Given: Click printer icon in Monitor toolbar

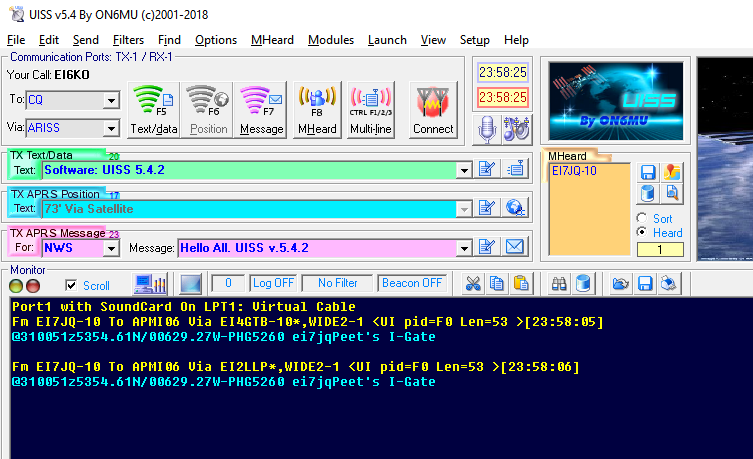Looking at the screenshot, I should coord(668,284).
